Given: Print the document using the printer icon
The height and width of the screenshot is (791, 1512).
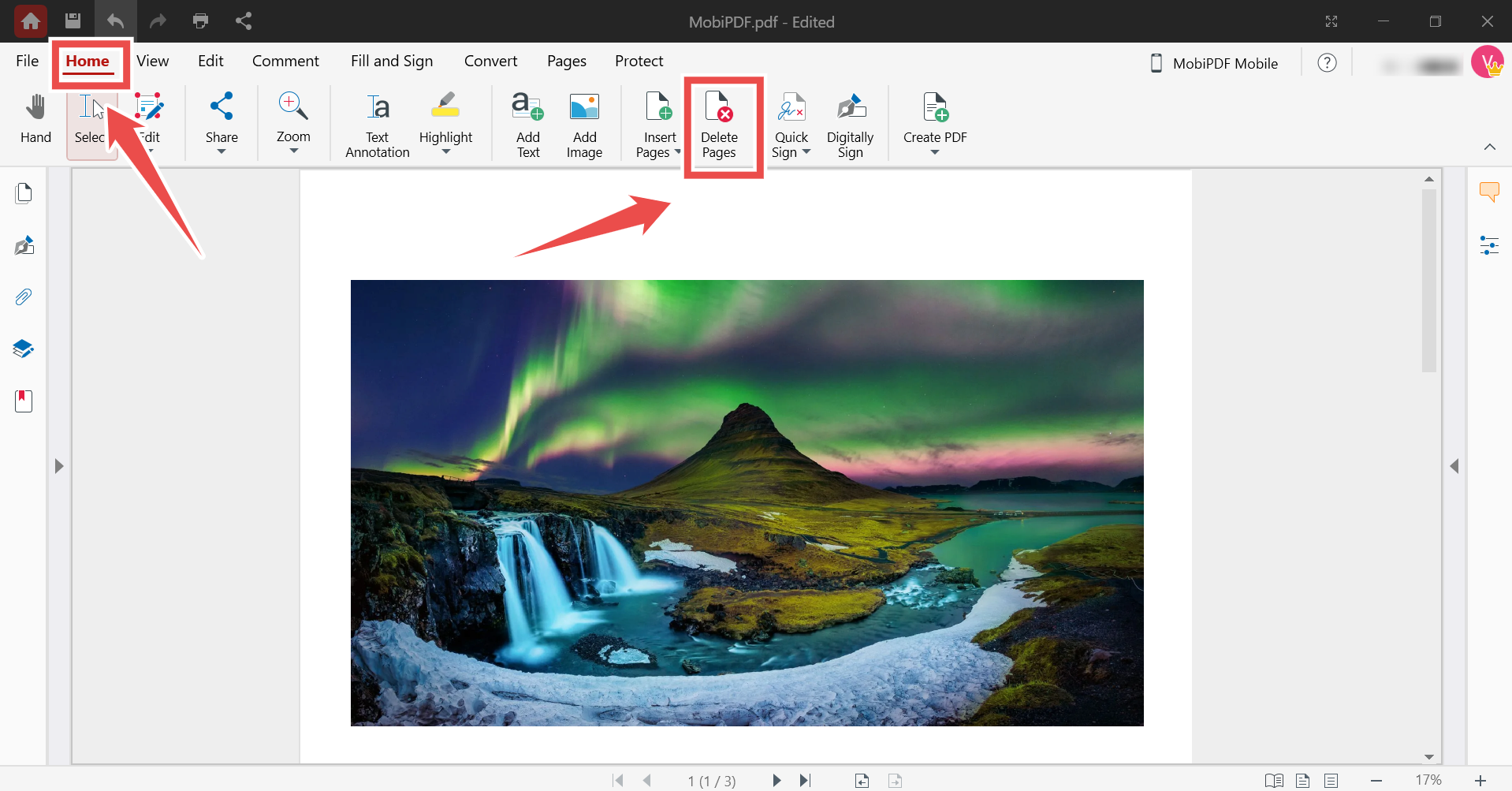Looking at the screenshot, I should (200, 21).
